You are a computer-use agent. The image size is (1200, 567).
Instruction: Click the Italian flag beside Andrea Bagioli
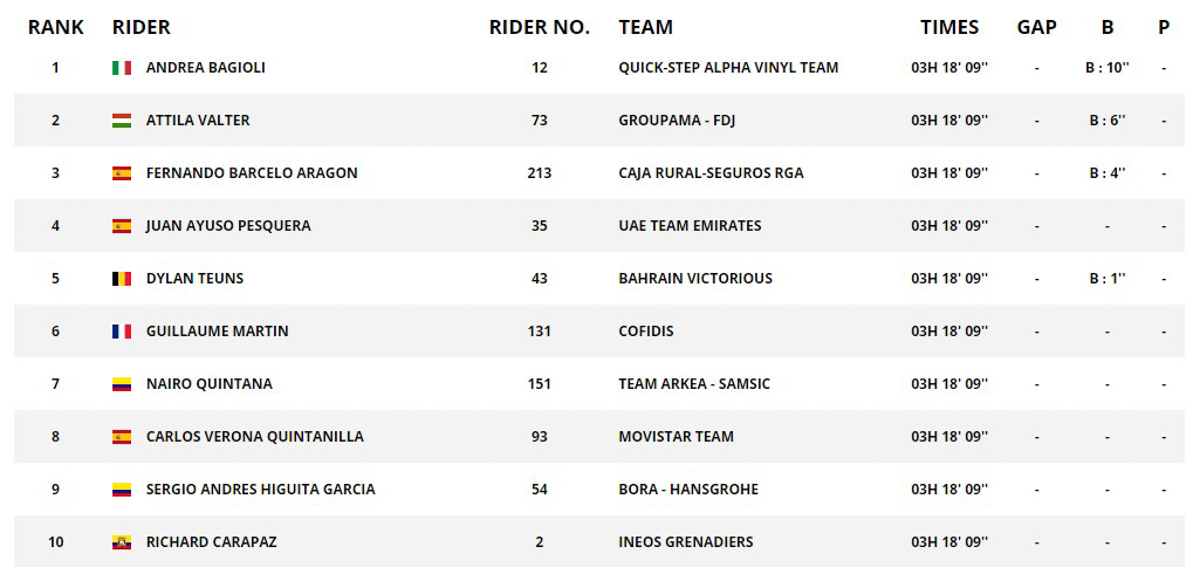(121, 68)
